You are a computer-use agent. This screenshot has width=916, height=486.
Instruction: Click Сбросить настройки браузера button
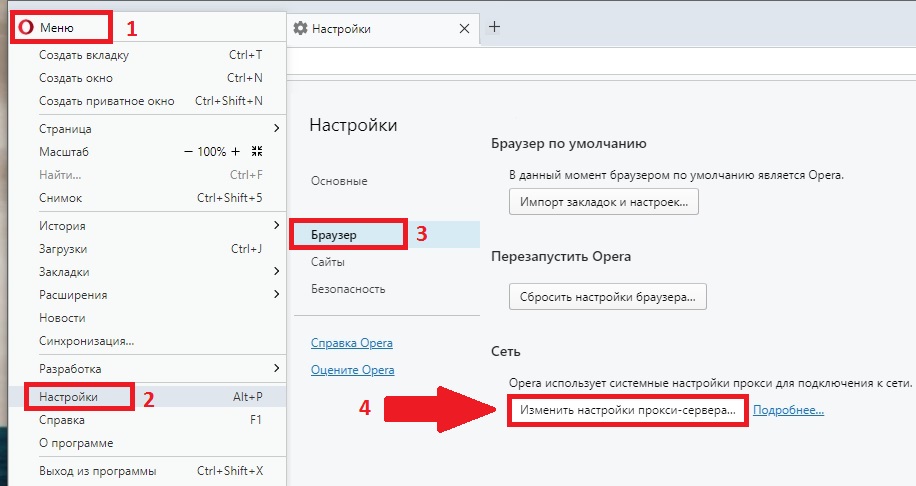click(608, 297)
